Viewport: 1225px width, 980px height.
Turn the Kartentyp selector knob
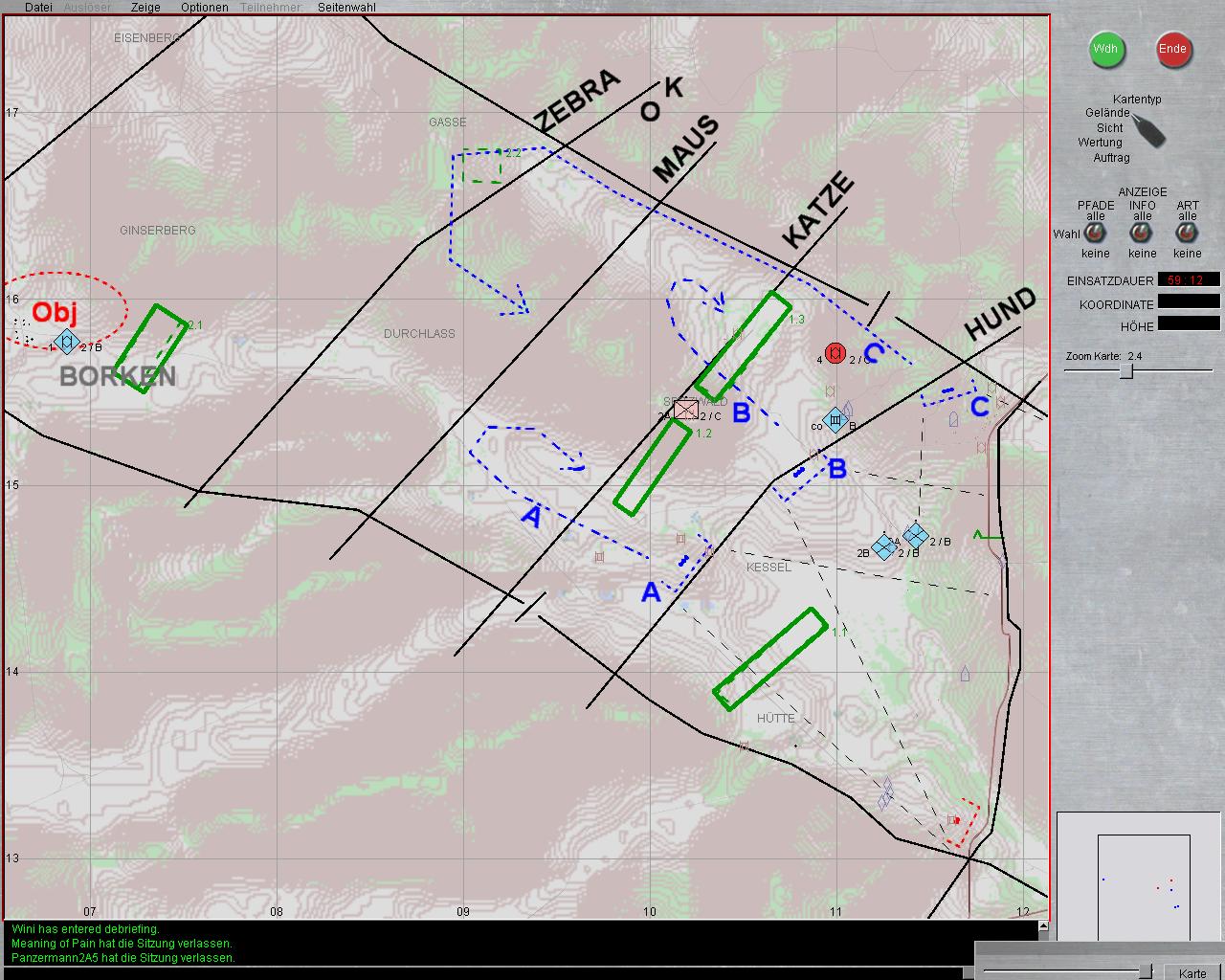(x=1148, y=129)
